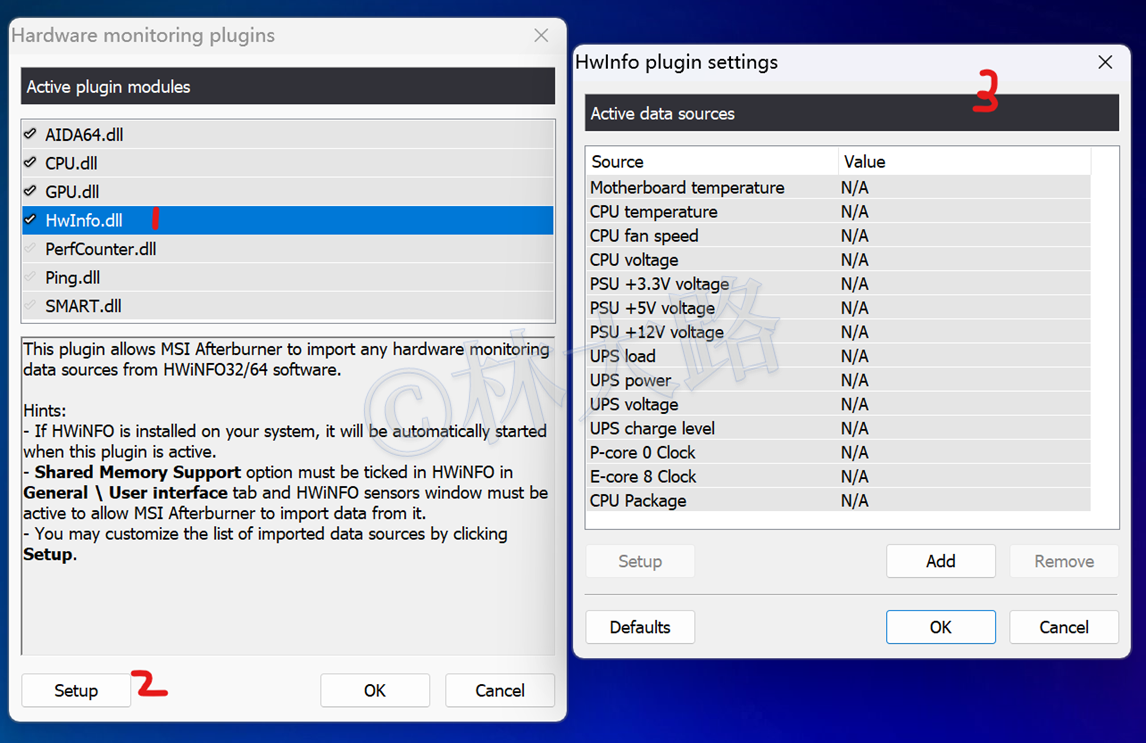Viewport: 1146px width, 743px height.
Task: Select the CPU voltage source row
Action: [x=838, y=260]
